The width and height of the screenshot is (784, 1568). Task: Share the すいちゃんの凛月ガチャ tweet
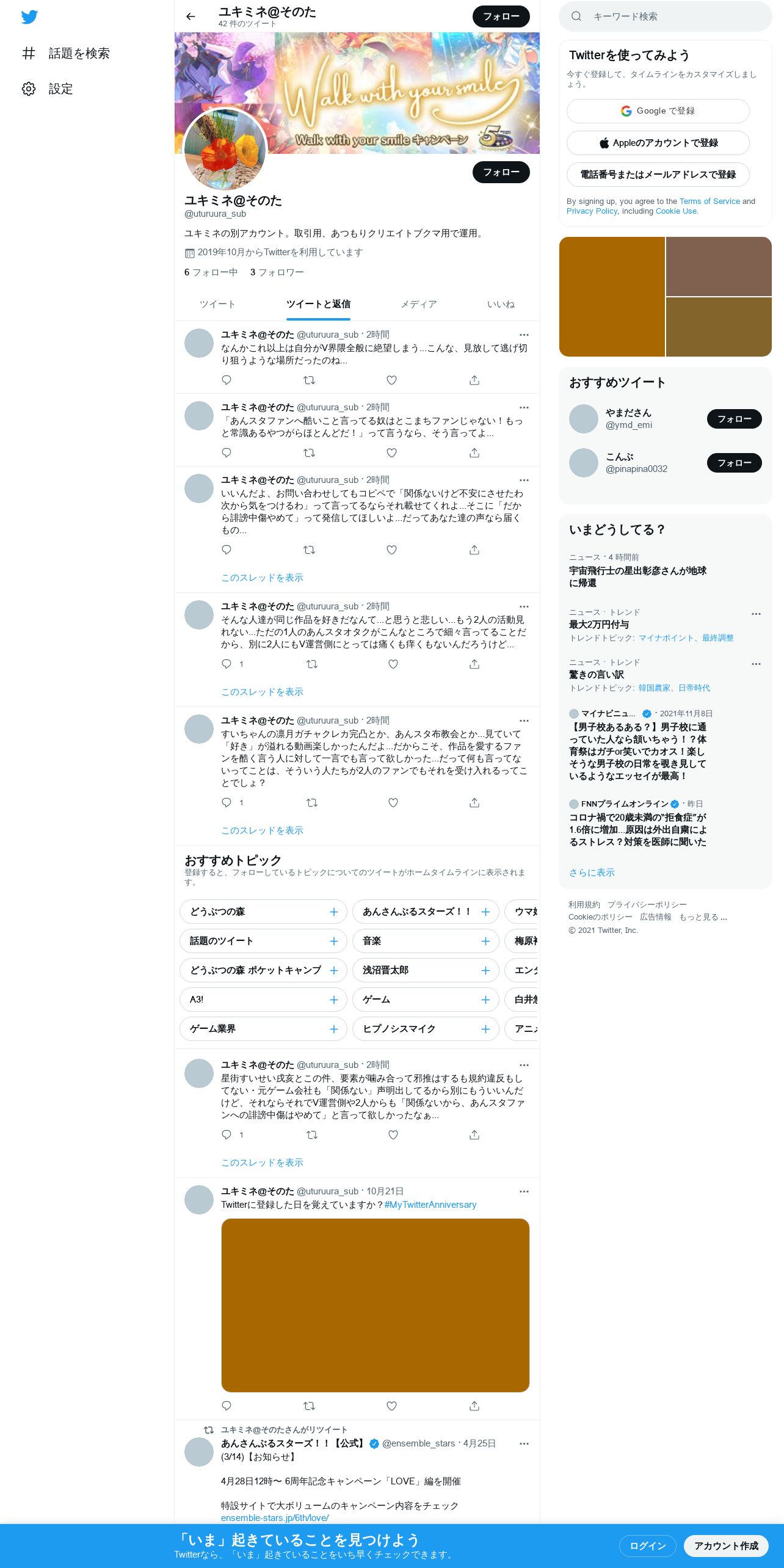(474, 802)
